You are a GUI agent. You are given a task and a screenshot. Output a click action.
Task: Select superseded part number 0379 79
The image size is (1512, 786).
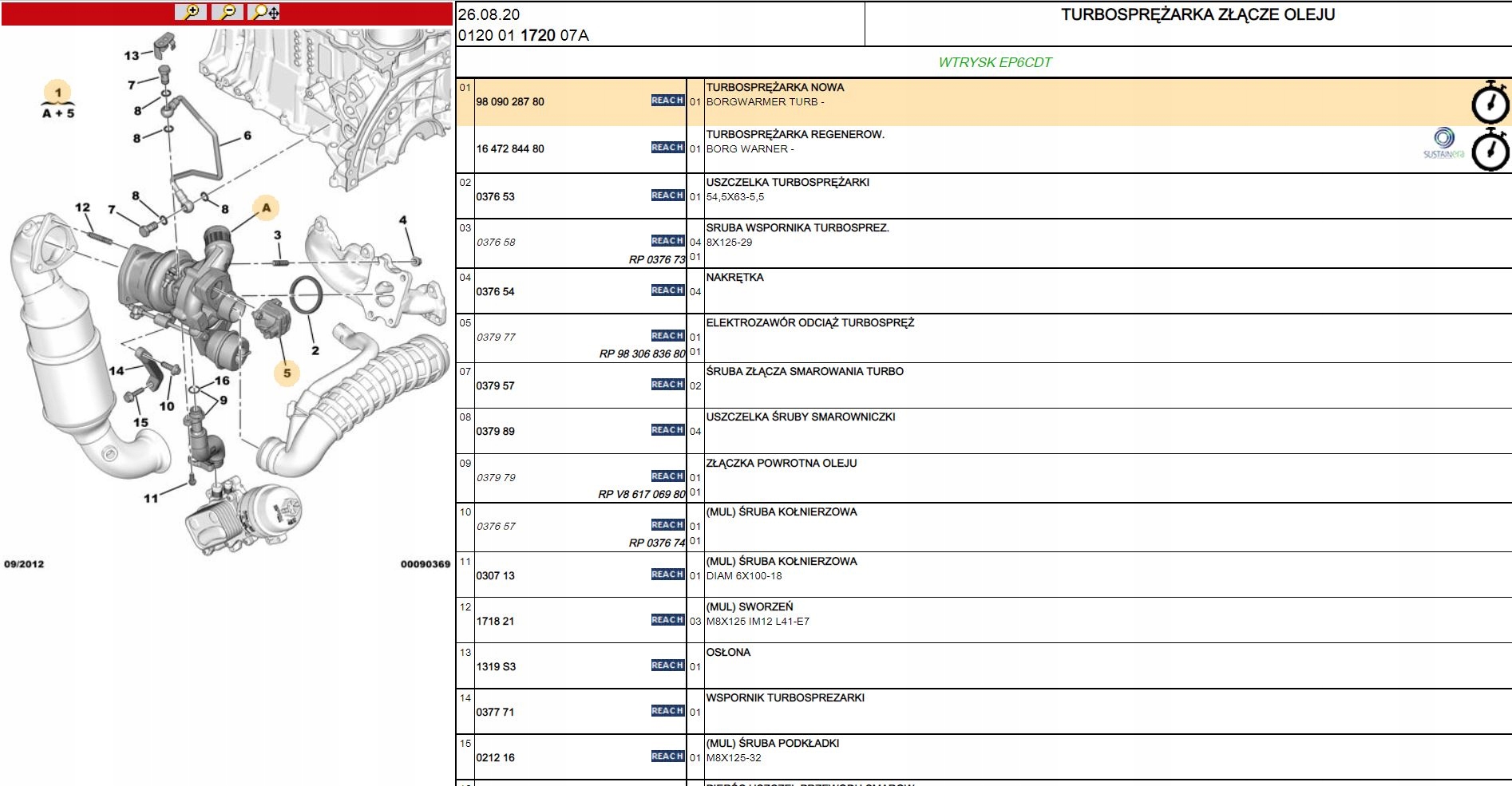tap(496, 478)
